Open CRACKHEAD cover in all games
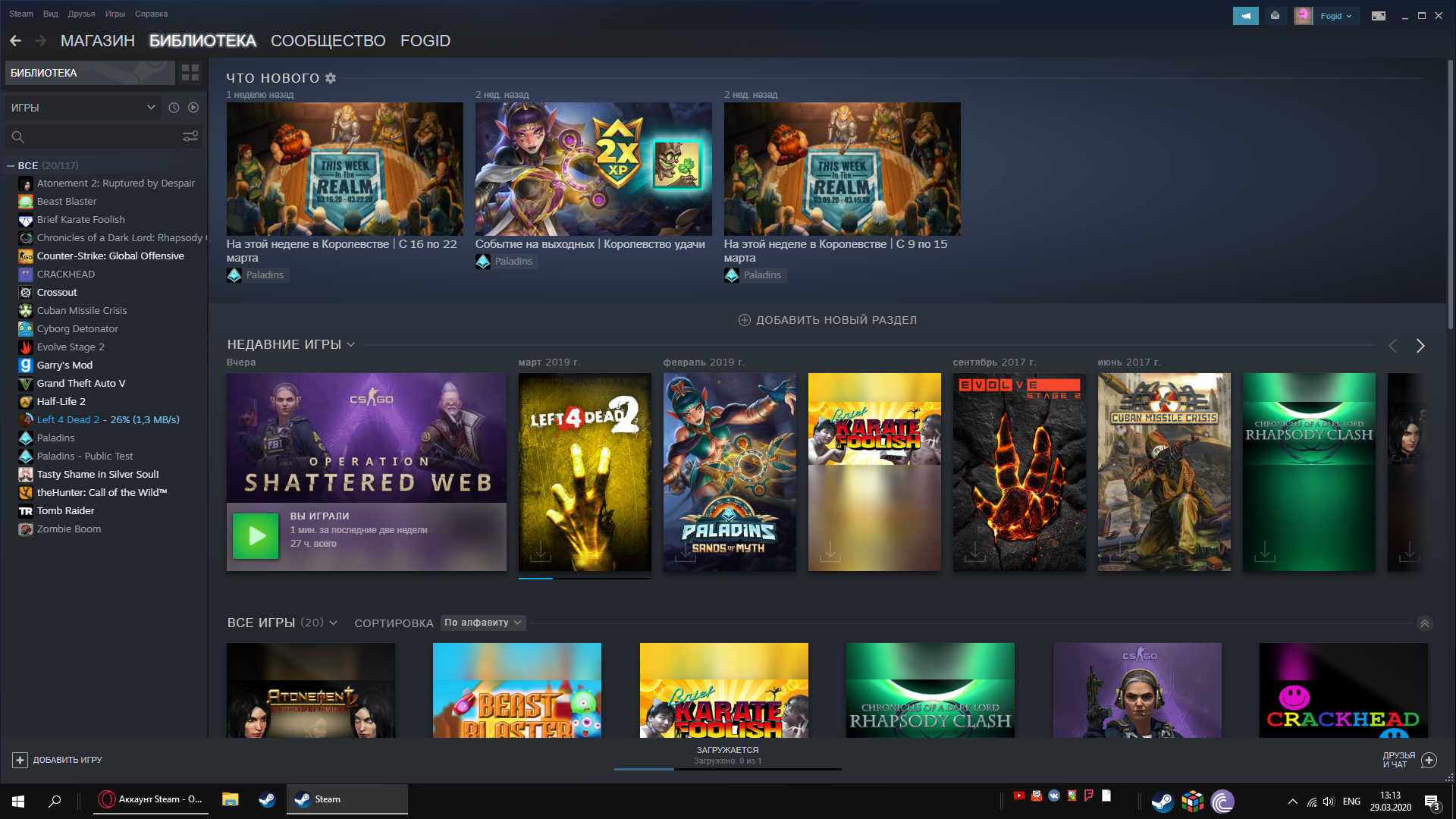The height and width of the screenshot is (819, 1456). click(x=1343, y=690)
